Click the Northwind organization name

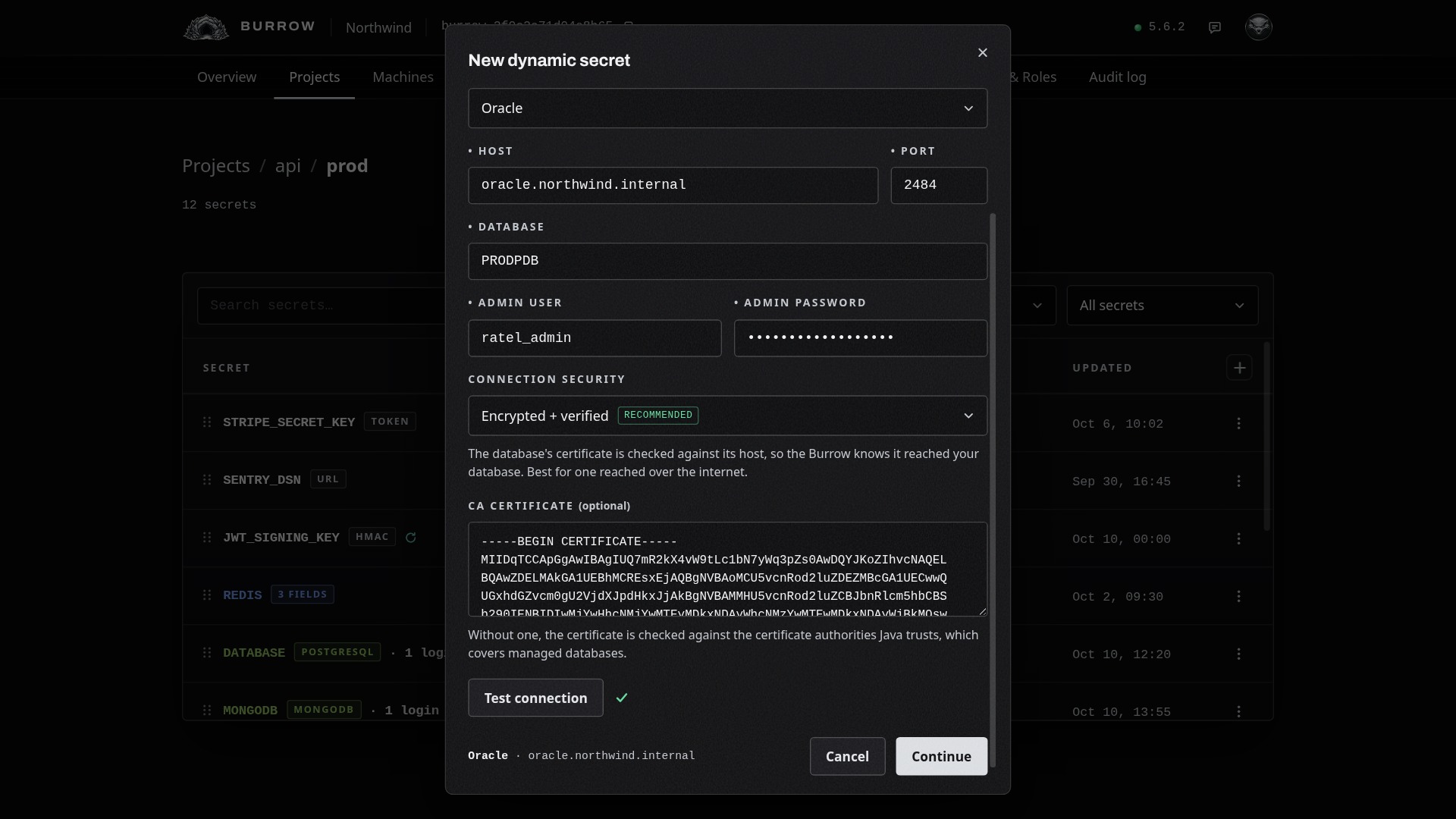click(378, 28)
